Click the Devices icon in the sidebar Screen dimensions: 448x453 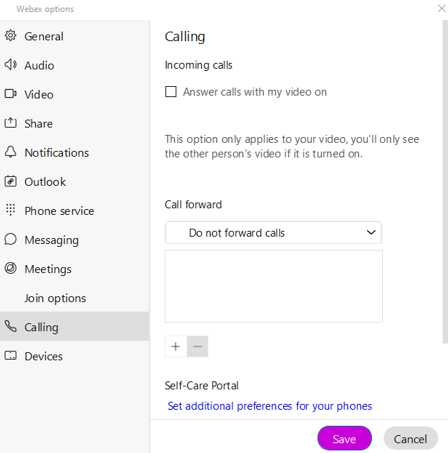10,356
